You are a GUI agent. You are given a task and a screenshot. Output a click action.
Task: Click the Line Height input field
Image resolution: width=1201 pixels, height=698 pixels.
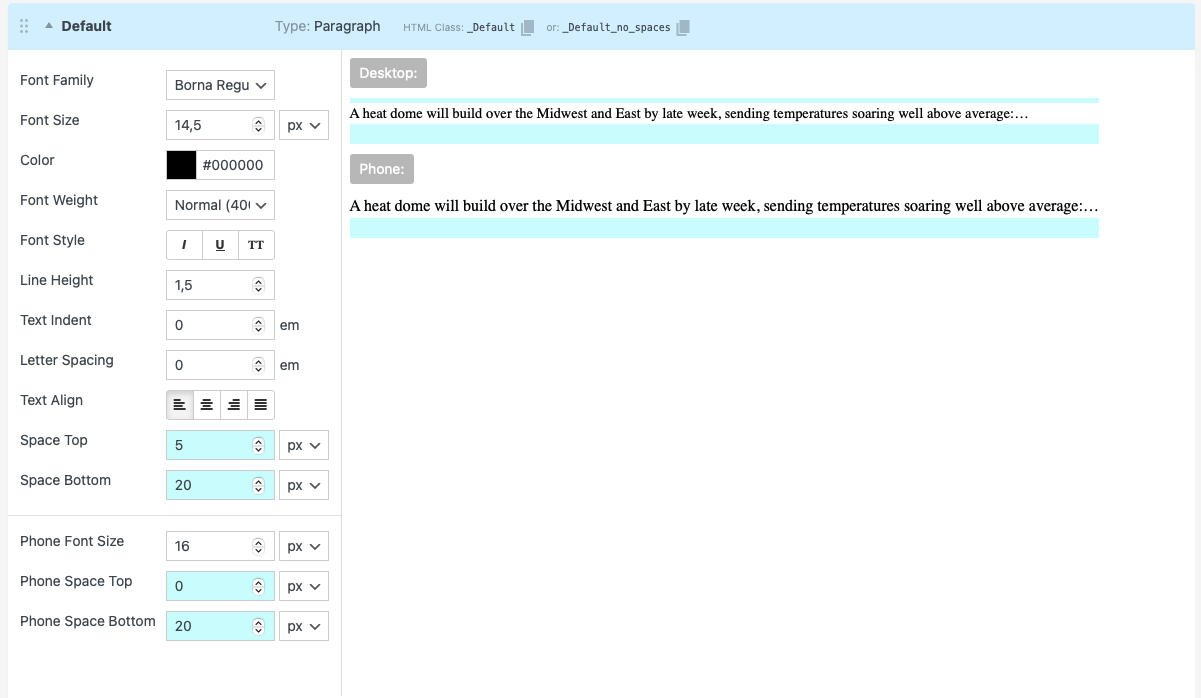(208, 285)
